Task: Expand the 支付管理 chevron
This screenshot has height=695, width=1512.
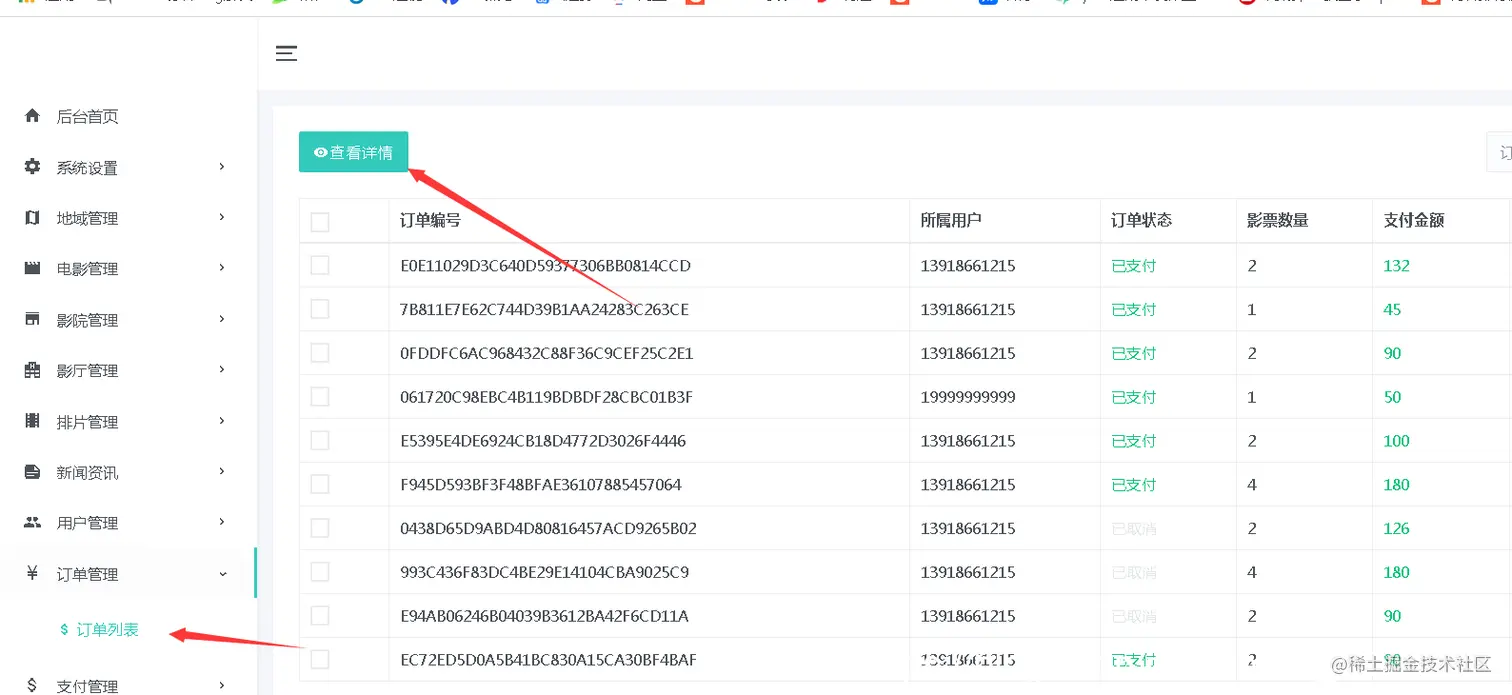Action: [x=222, y=685]
